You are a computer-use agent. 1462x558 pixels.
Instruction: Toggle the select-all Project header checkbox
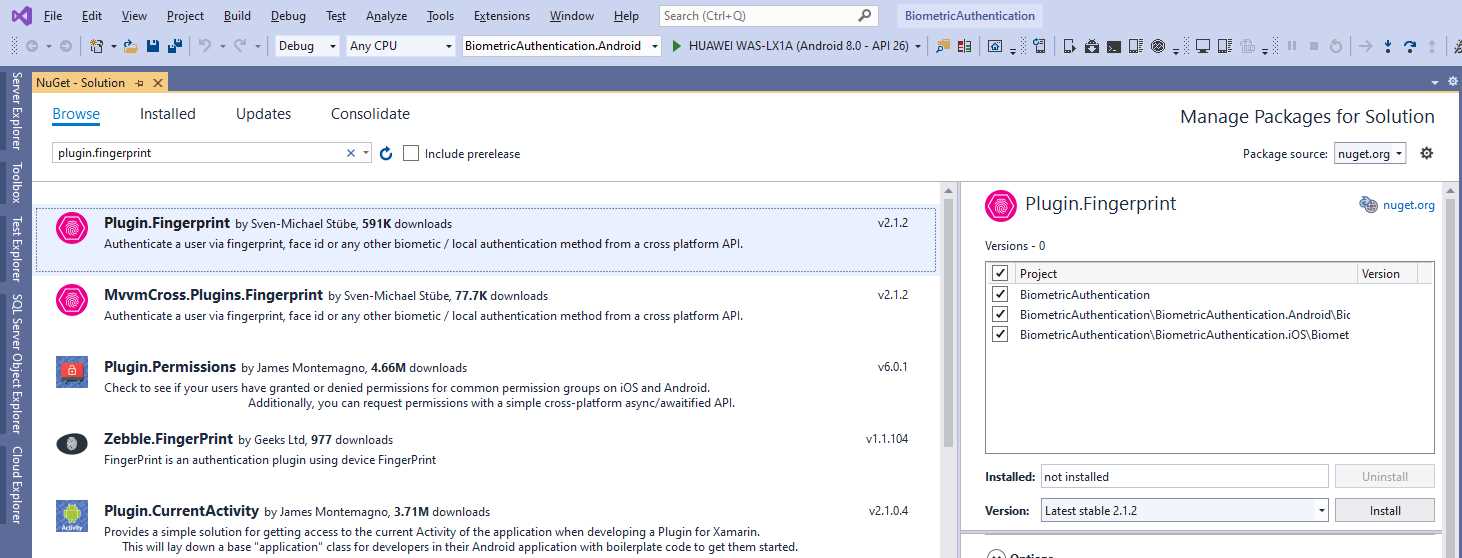click(1000, 273)
